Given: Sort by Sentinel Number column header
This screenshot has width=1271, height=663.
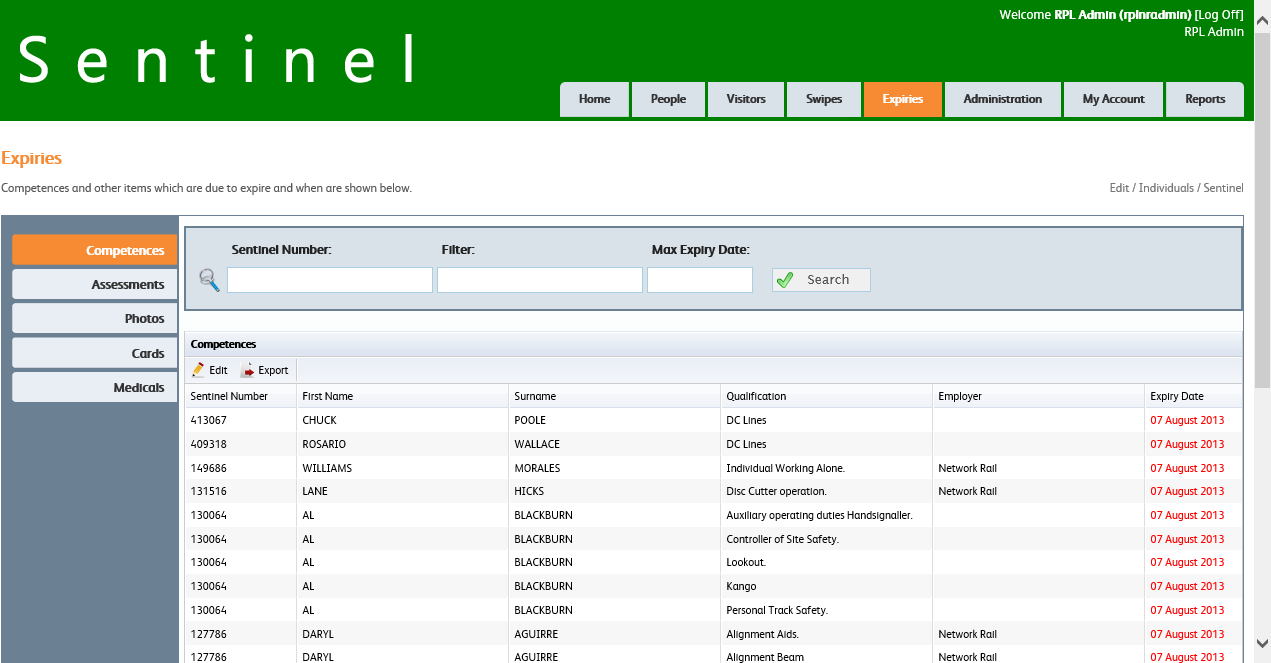Looking at the screenshot, I should pos(241,396).
